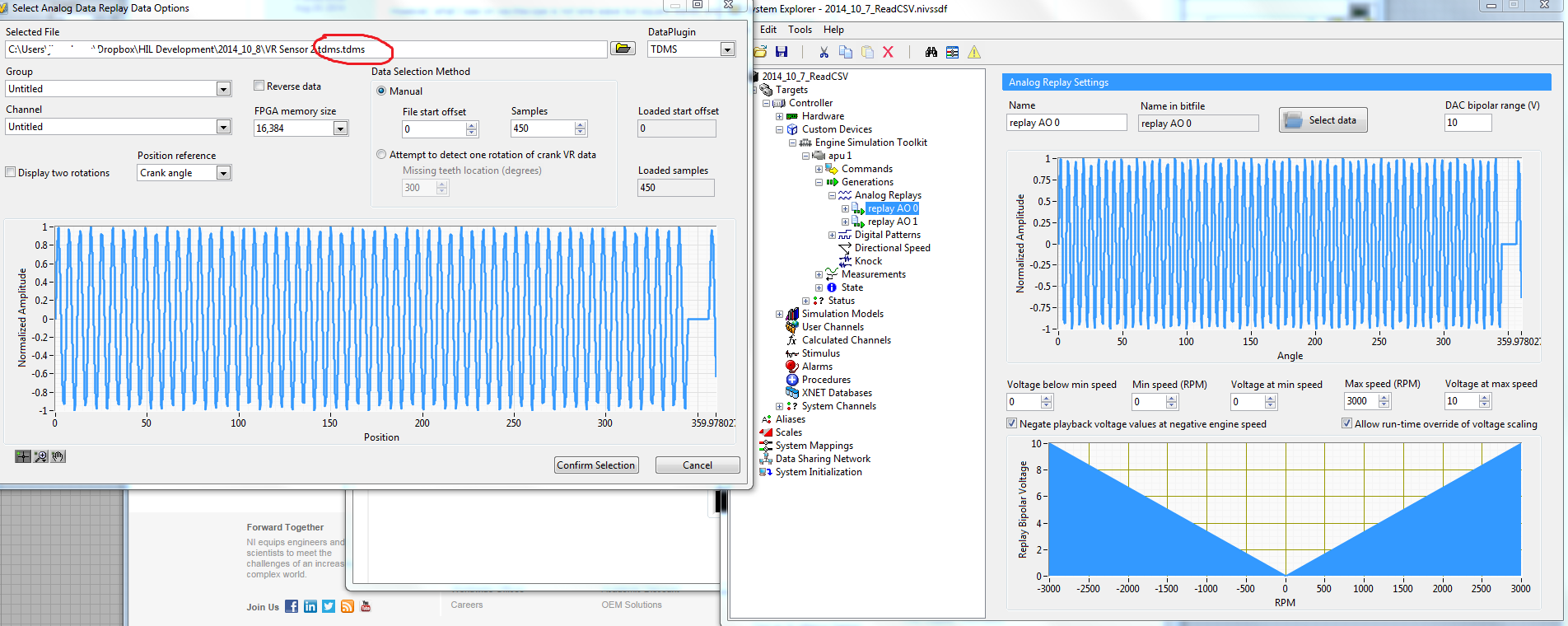
Task: Click the Copy icon in System Explorer toolbar
Action: tap(846, 52)
